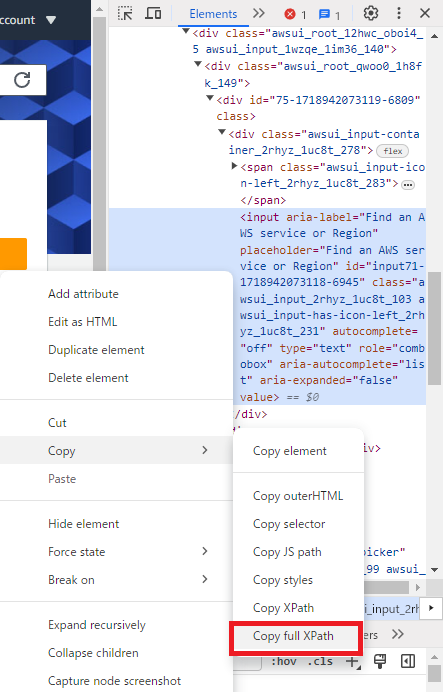Choose Paste in the context menu
Screen dimensions: 443x692
[x=62, y=479]
